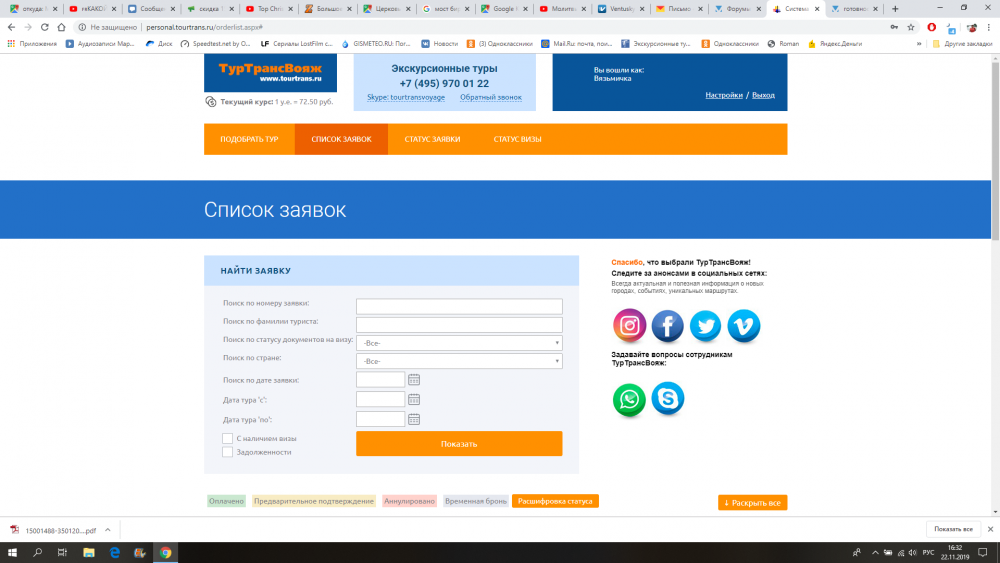Contact staff via WhatsApp icon

(x=630, y=399)
